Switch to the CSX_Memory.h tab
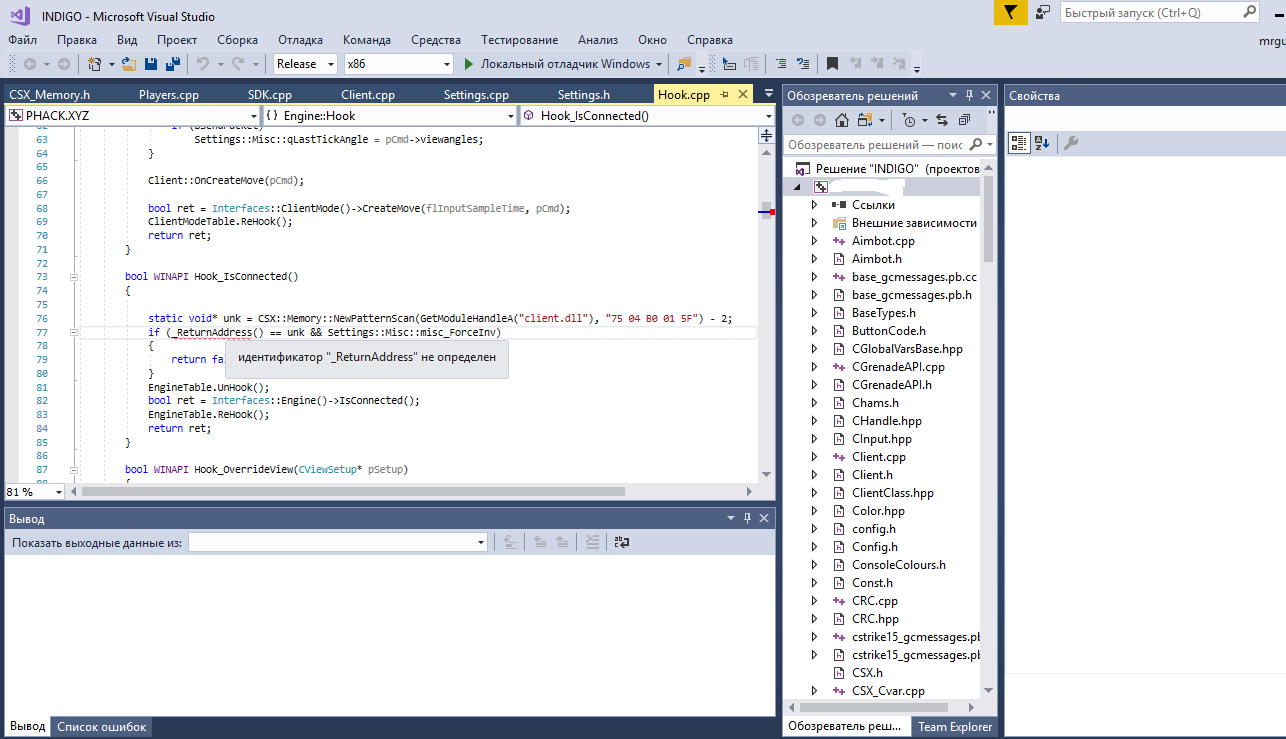The height and width of the screenshot is (739, 1286). point(49,95)
